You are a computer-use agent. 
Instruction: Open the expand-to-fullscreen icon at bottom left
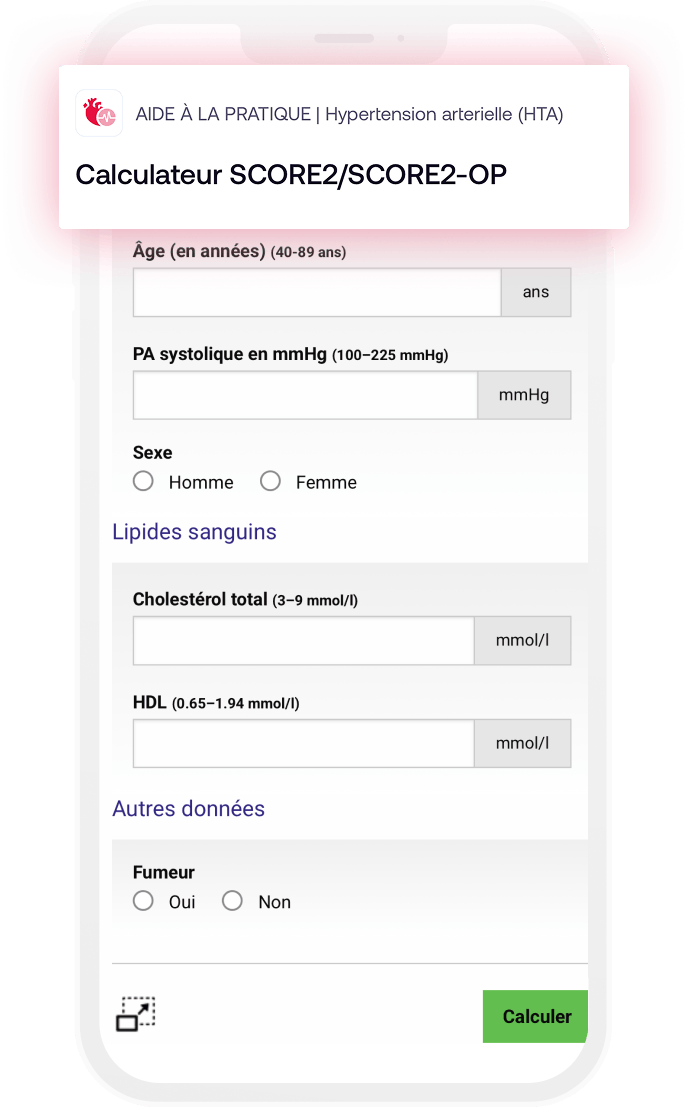click(135, 1014)
